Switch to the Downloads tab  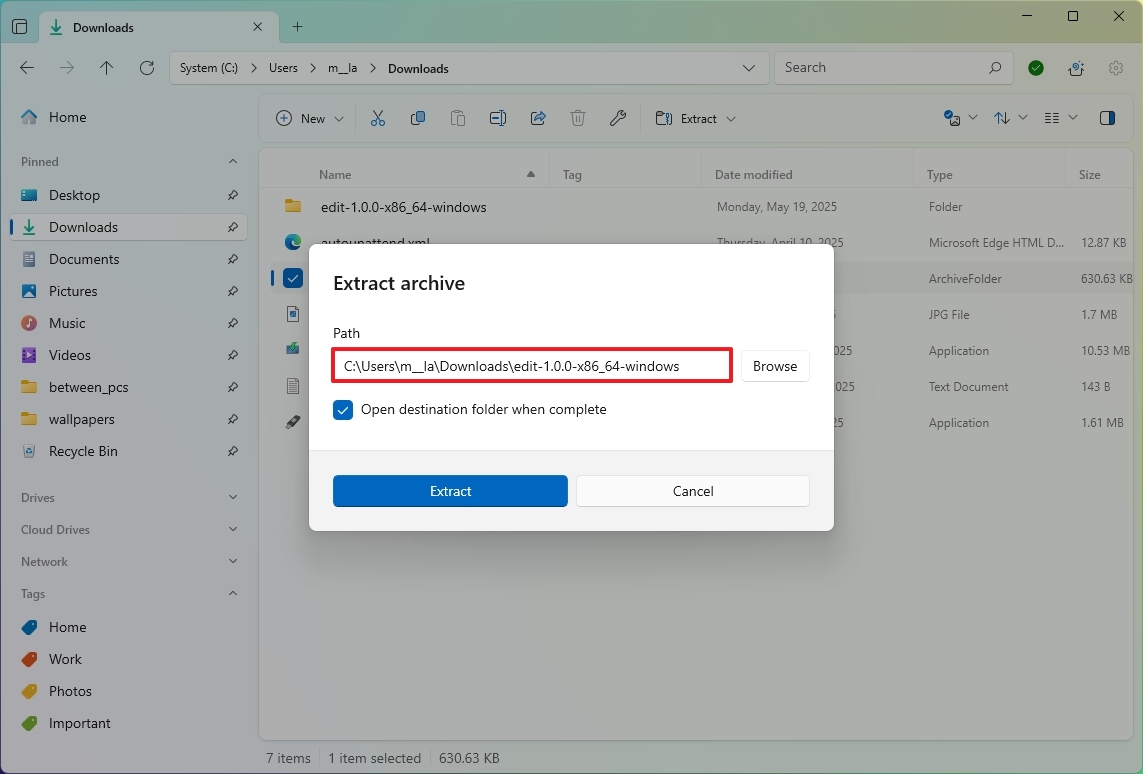click(103, 27)
